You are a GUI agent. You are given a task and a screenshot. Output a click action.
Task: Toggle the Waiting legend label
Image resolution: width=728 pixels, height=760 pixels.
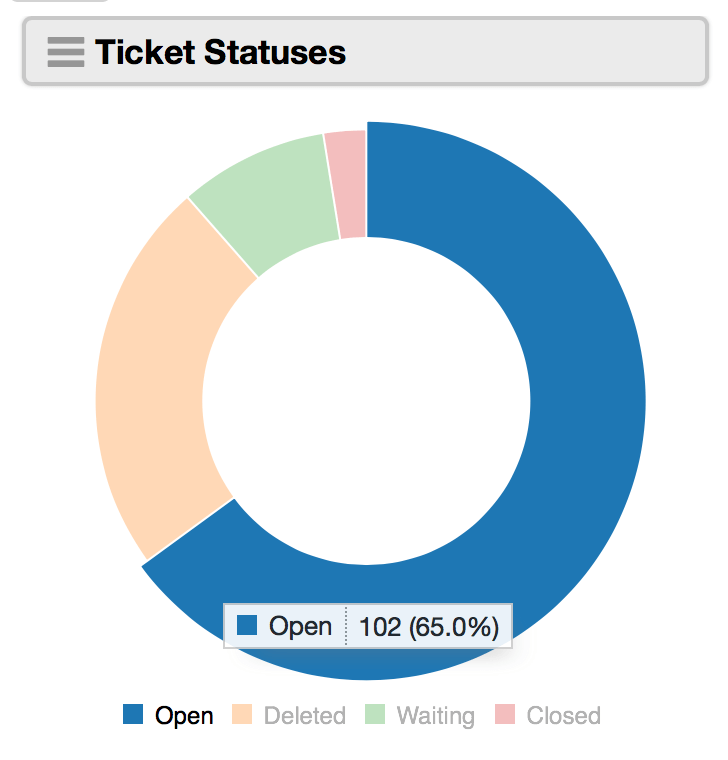(x=436, y=716)
